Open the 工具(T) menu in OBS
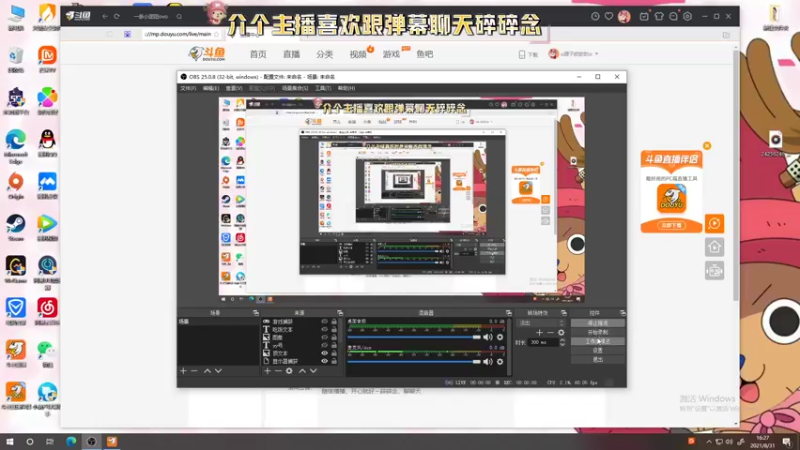800x450 pixels. (322, 88)
